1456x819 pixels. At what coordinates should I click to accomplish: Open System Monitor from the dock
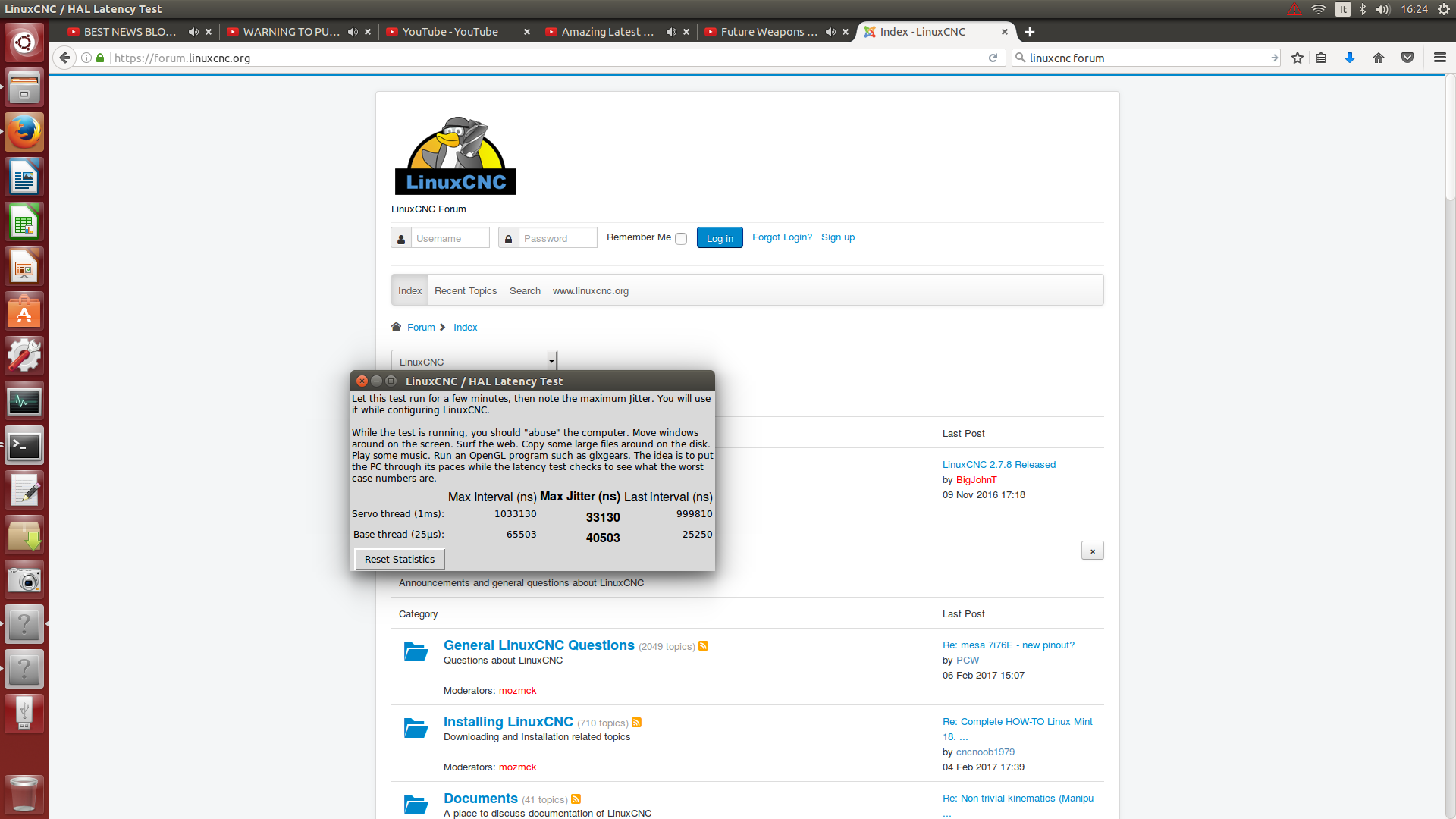(x=24, y=401)
